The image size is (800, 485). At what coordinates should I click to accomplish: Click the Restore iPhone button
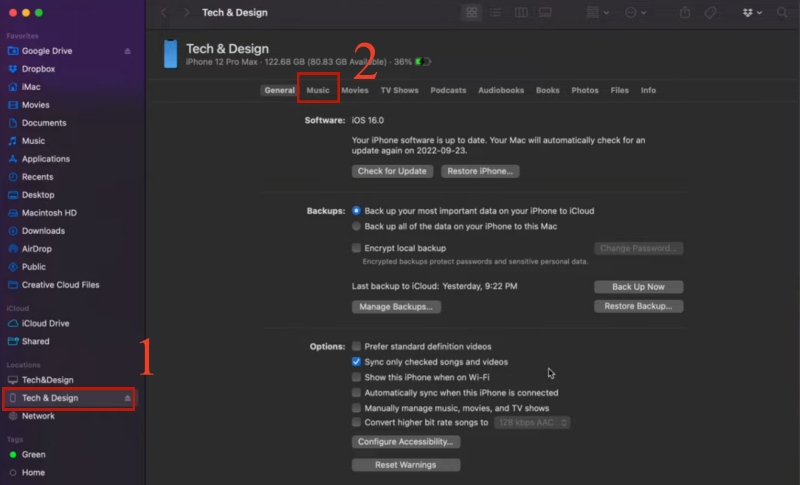tap(480, 171)
